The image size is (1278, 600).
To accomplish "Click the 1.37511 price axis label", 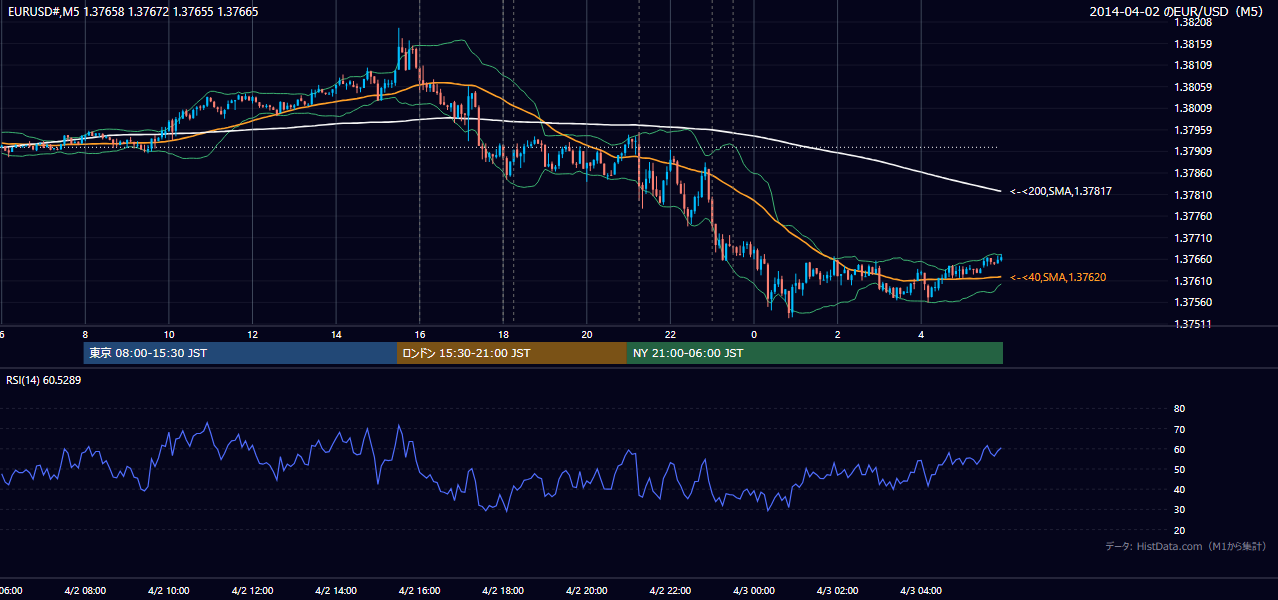I will click(x=1192, y=324).
